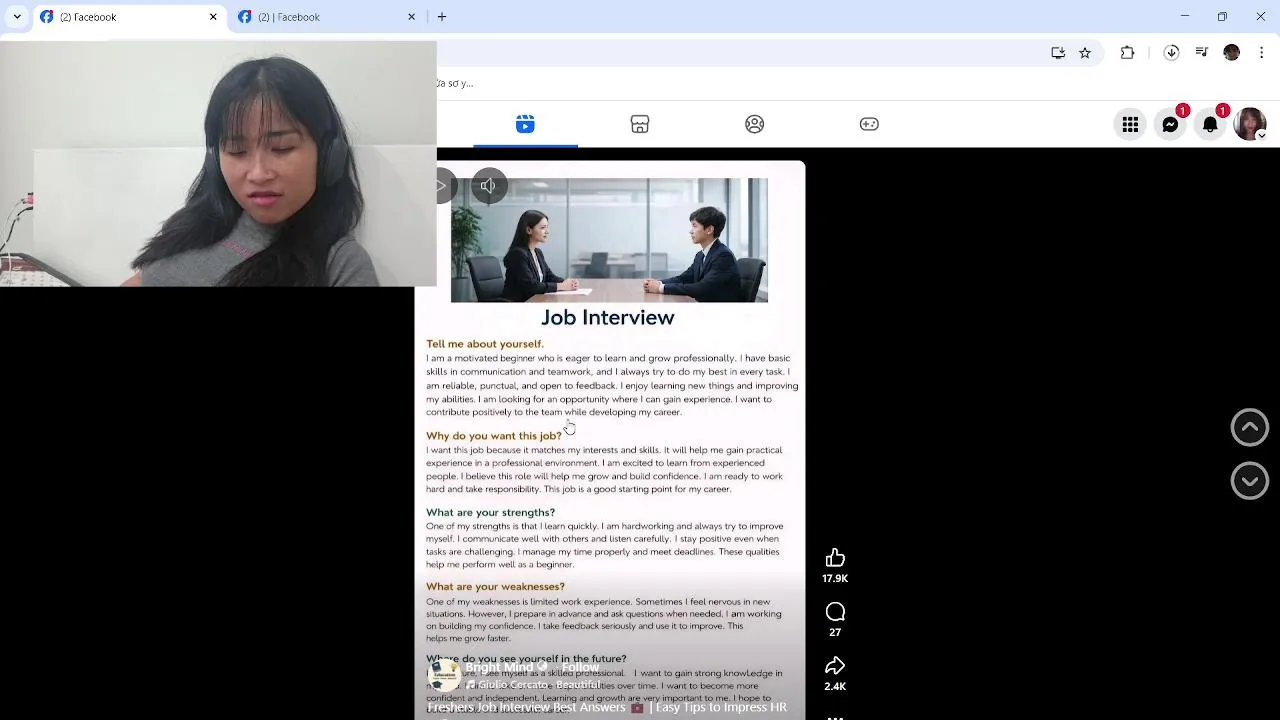Screen dimensions: 1280x720
Task: Open the Chrome profile avatar
Action: click(x=1232, y=53)
